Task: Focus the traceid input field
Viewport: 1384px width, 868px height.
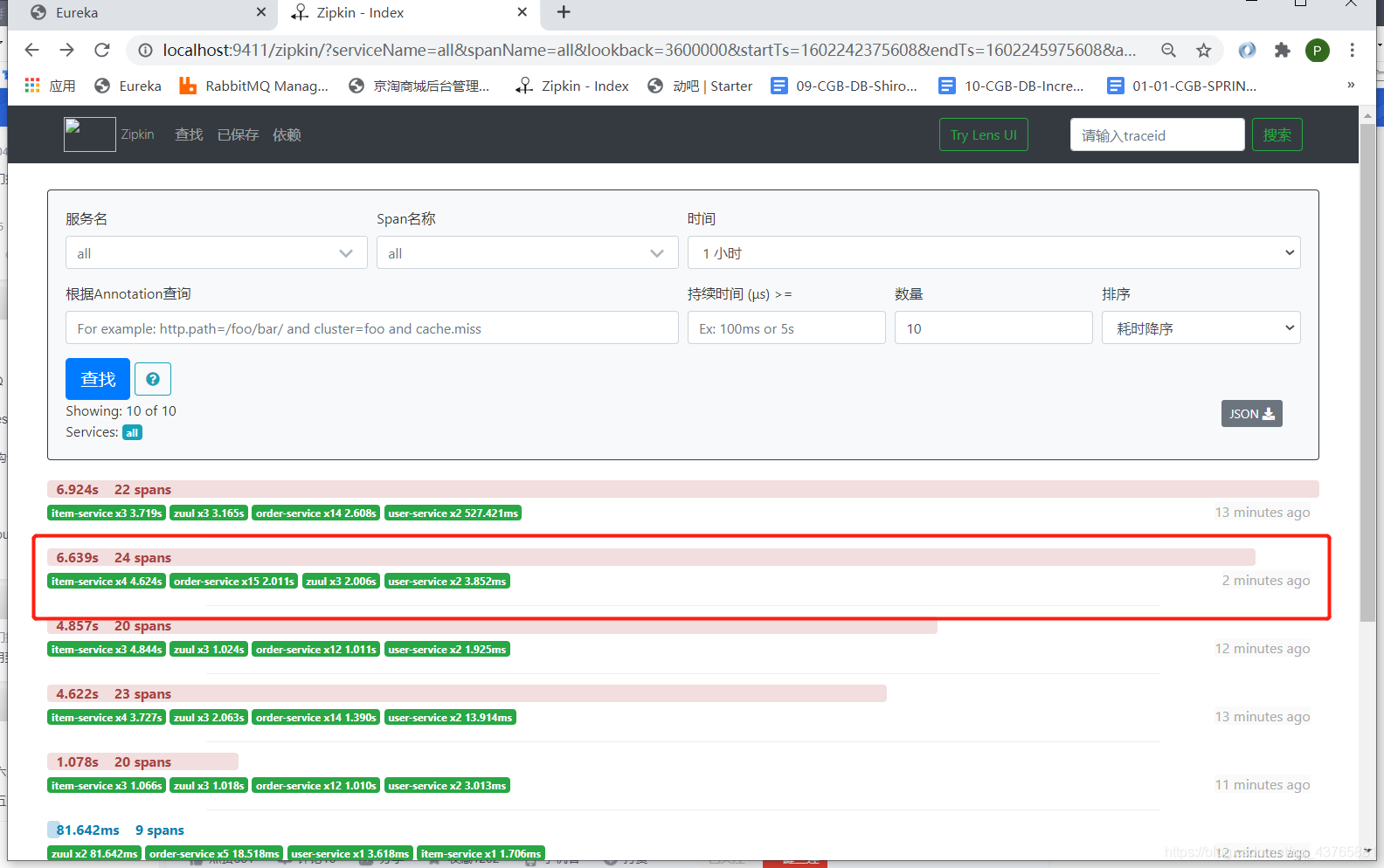Action: (1158, 134)
